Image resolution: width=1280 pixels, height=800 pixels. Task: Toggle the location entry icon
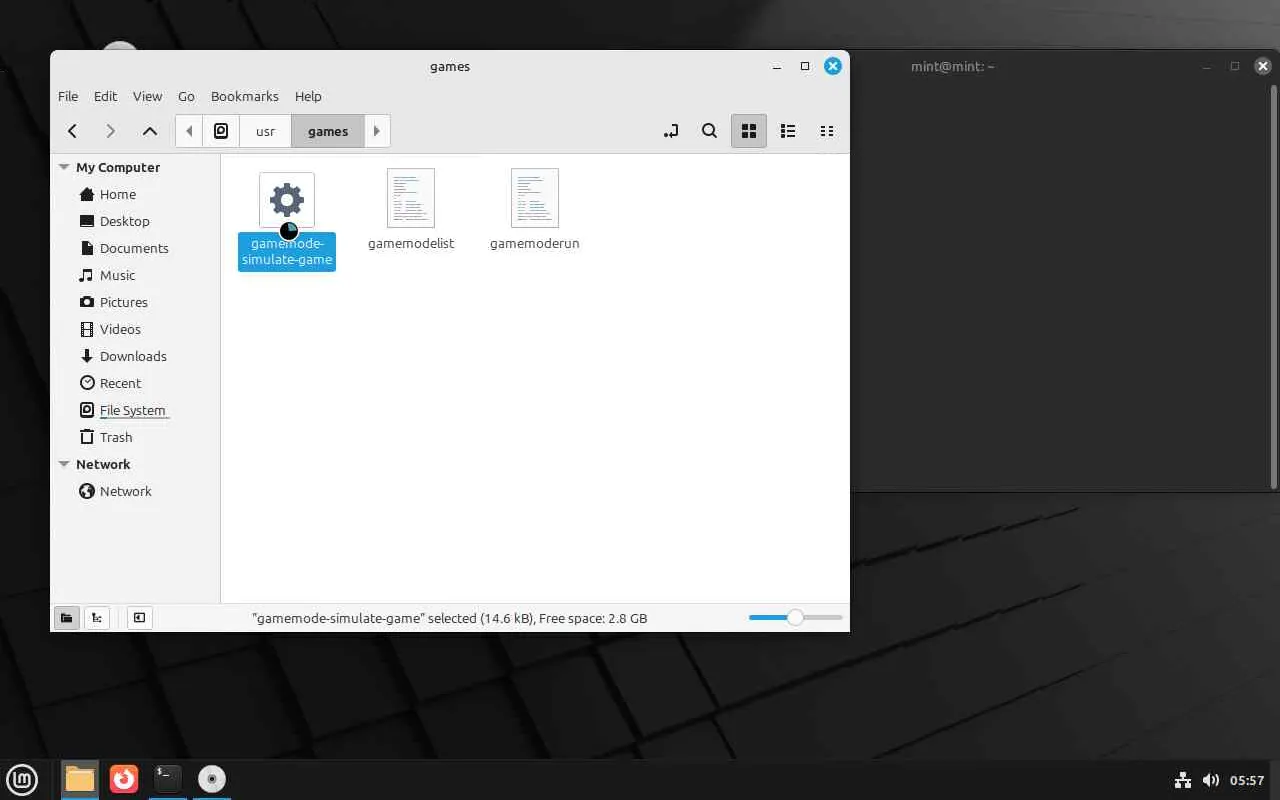[x=670, y=131]
